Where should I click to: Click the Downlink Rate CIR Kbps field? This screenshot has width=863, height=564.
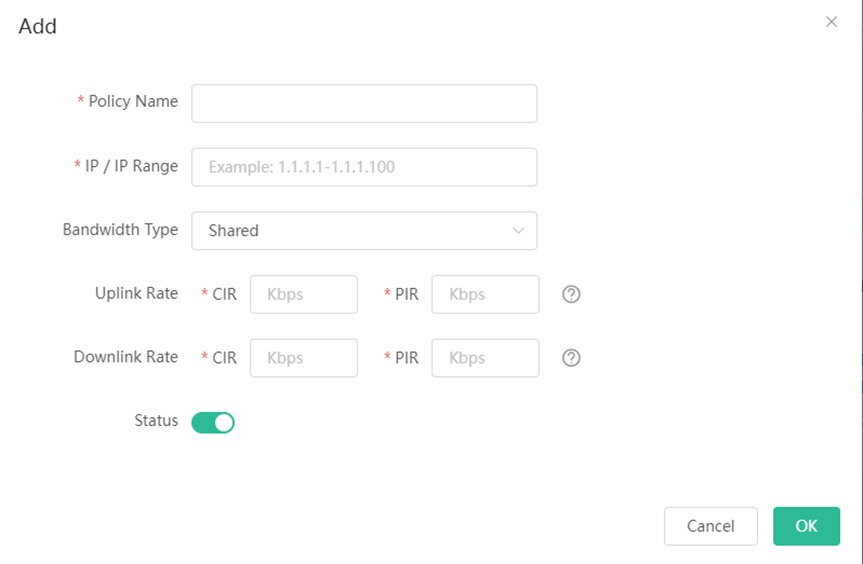click(x=304, y=358)
